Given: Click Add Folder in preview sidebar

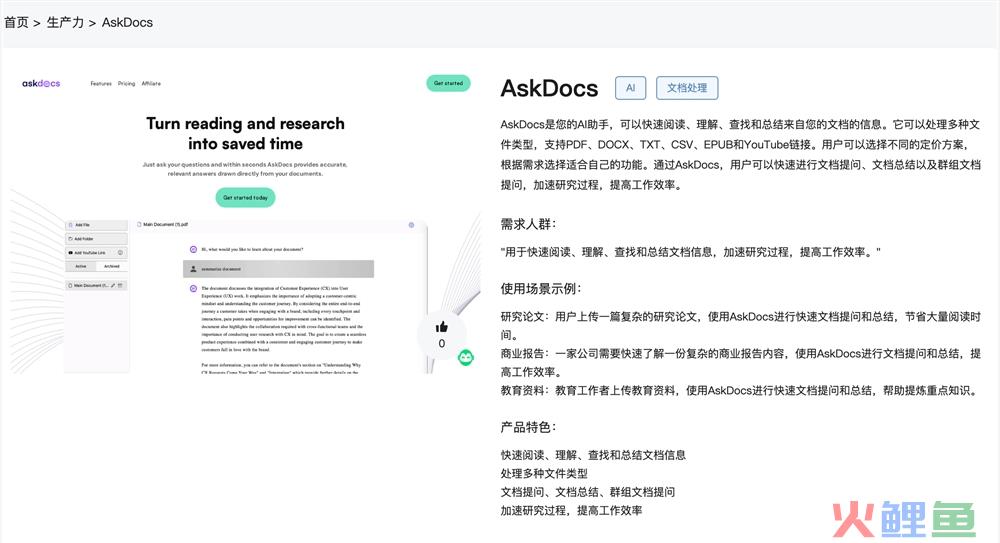Looking at the screenshot, I should 96,239.
